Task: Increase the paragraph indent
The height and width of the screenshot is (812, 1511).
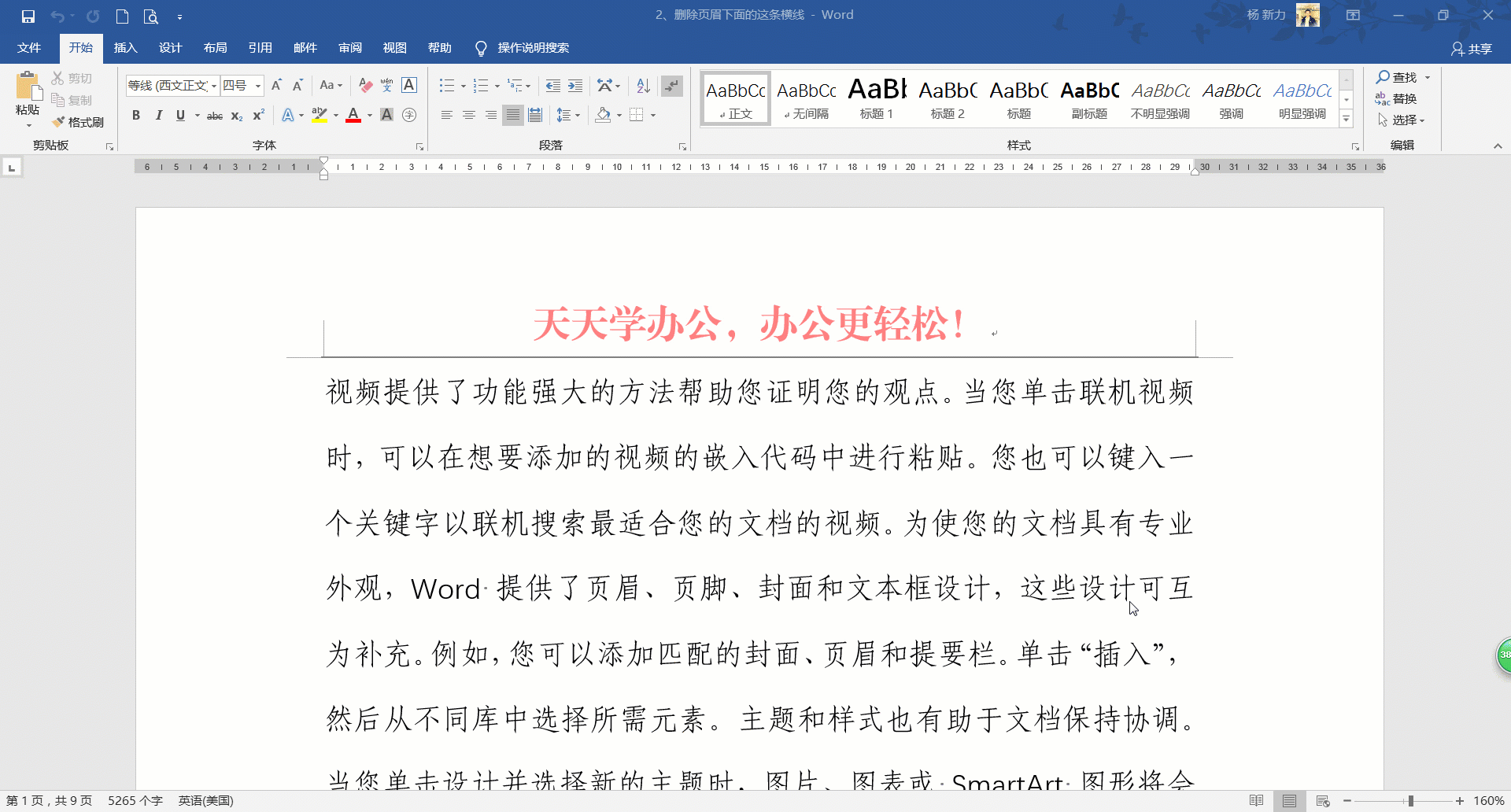Action: click(575, 85)
